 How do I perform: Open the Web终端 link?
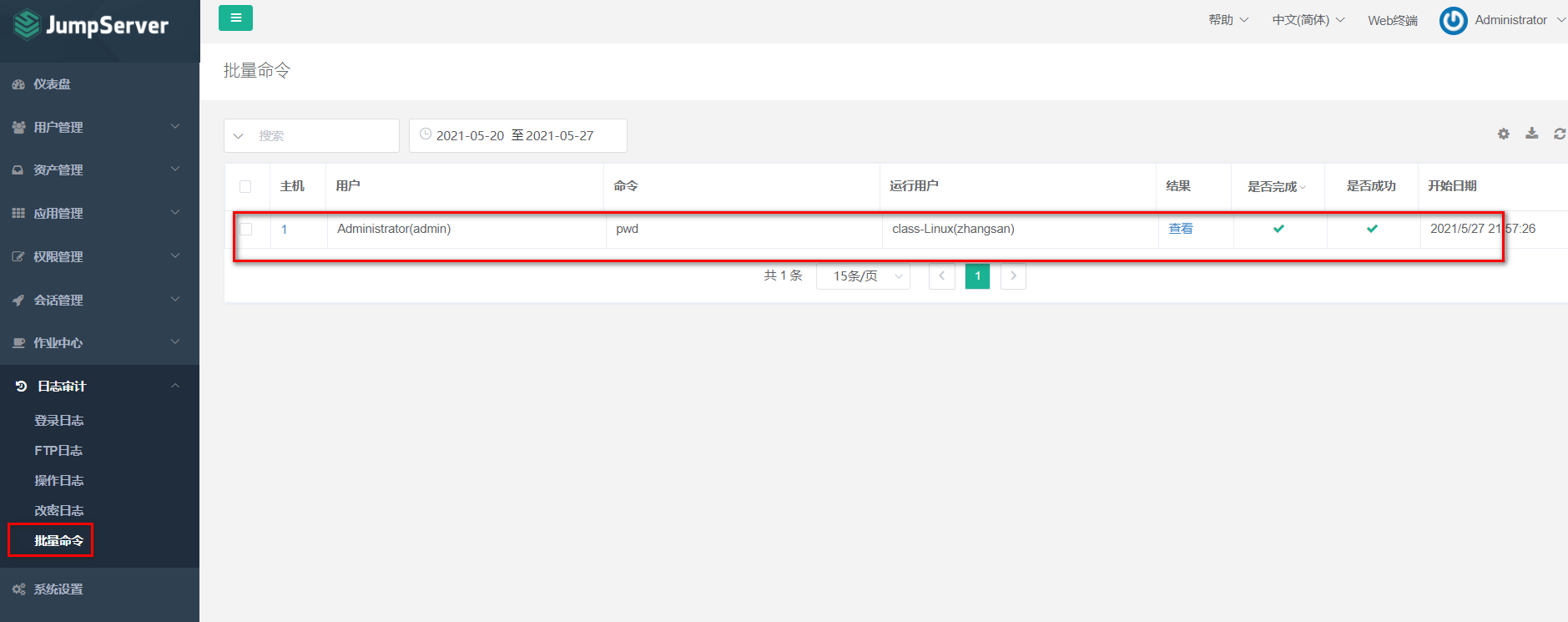1393,20
